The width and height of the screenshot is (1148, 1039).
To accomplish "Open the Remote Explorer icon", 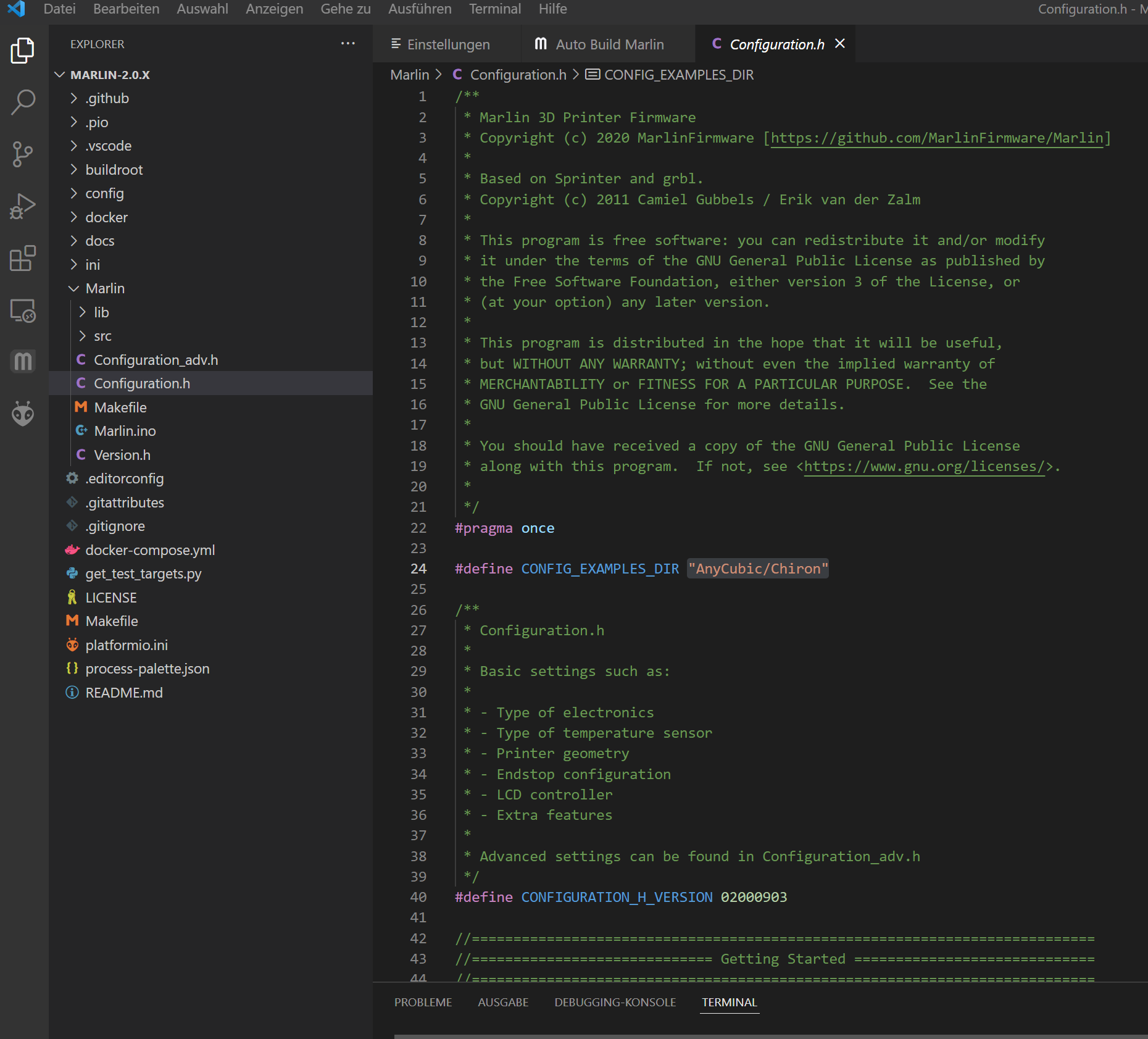I will (23, 311).
